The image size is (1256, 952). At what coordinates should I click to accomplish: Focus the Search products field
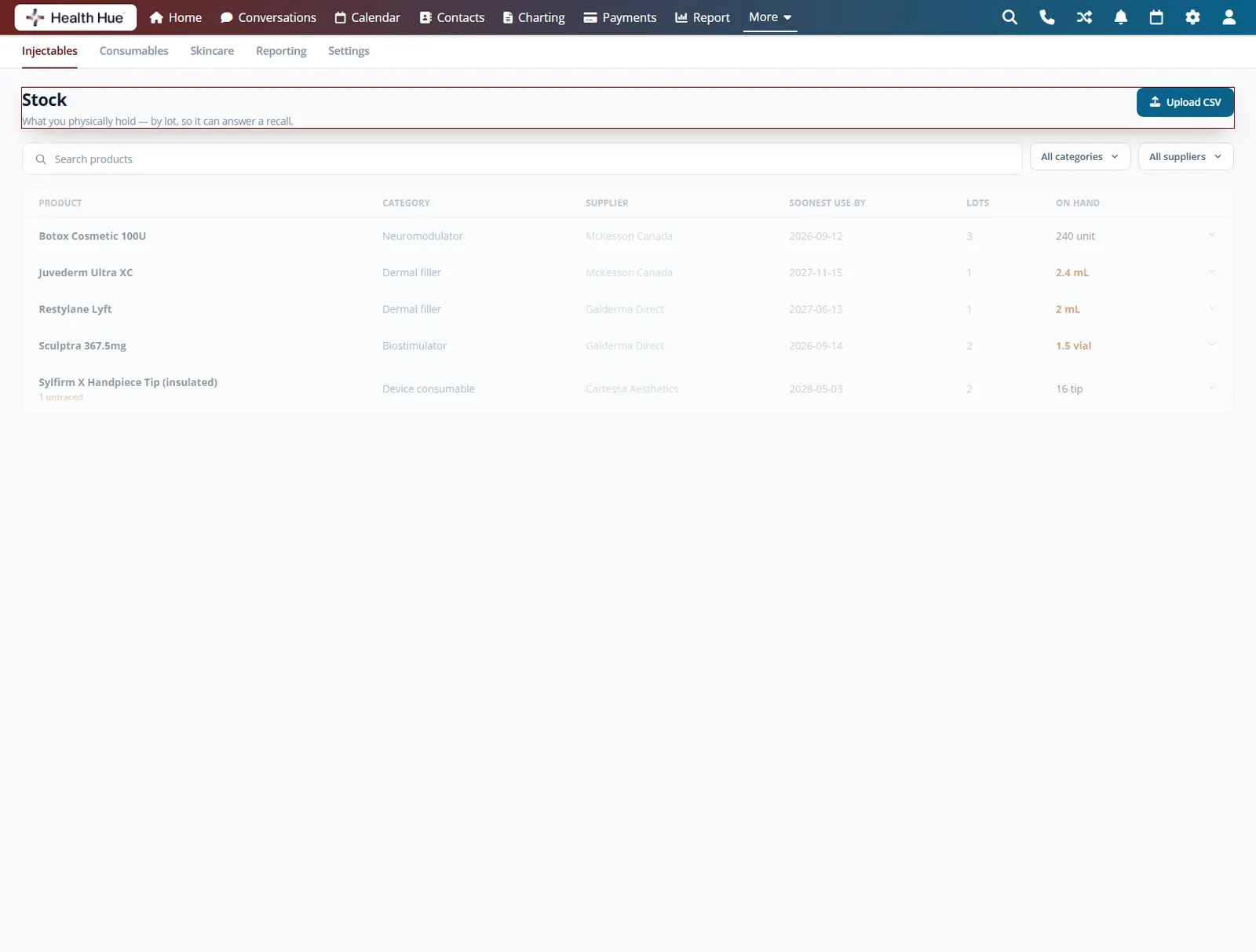(x=522, y=159)
